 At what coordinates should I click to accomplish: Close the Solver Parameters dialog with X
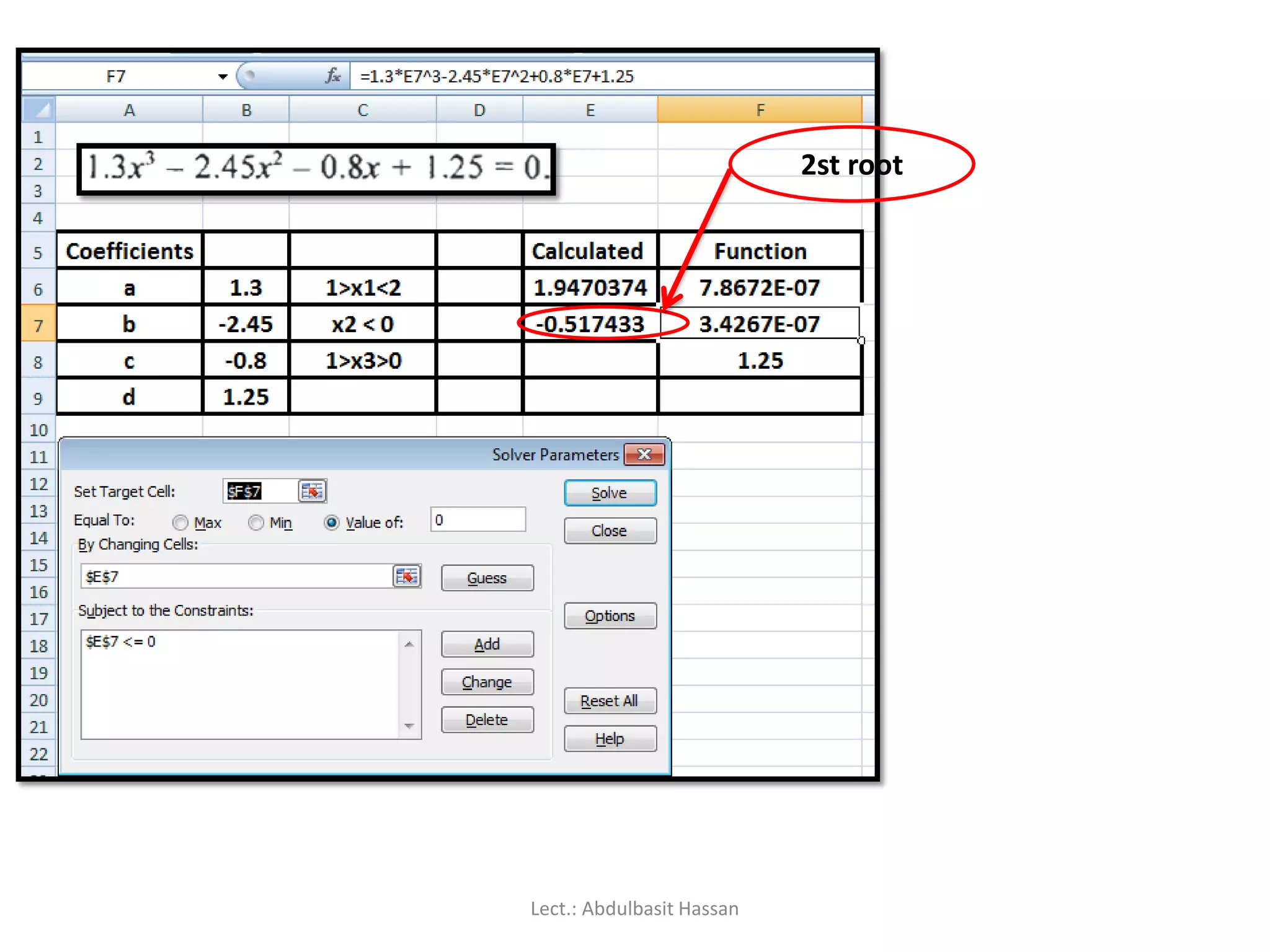[644, 454]
